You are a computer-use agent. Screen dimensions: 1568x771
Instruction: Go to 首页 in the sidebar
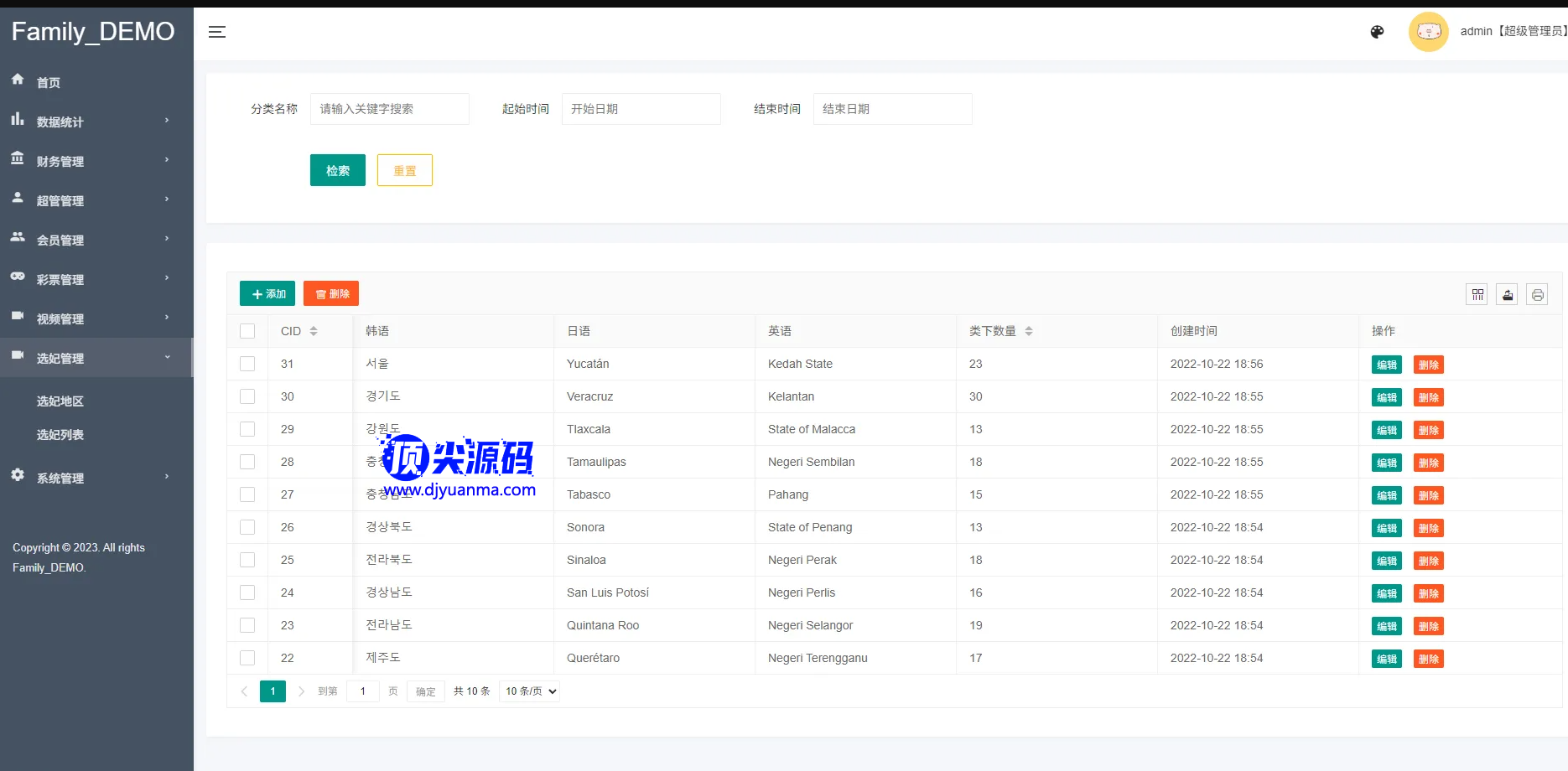[x=49, y=82]
